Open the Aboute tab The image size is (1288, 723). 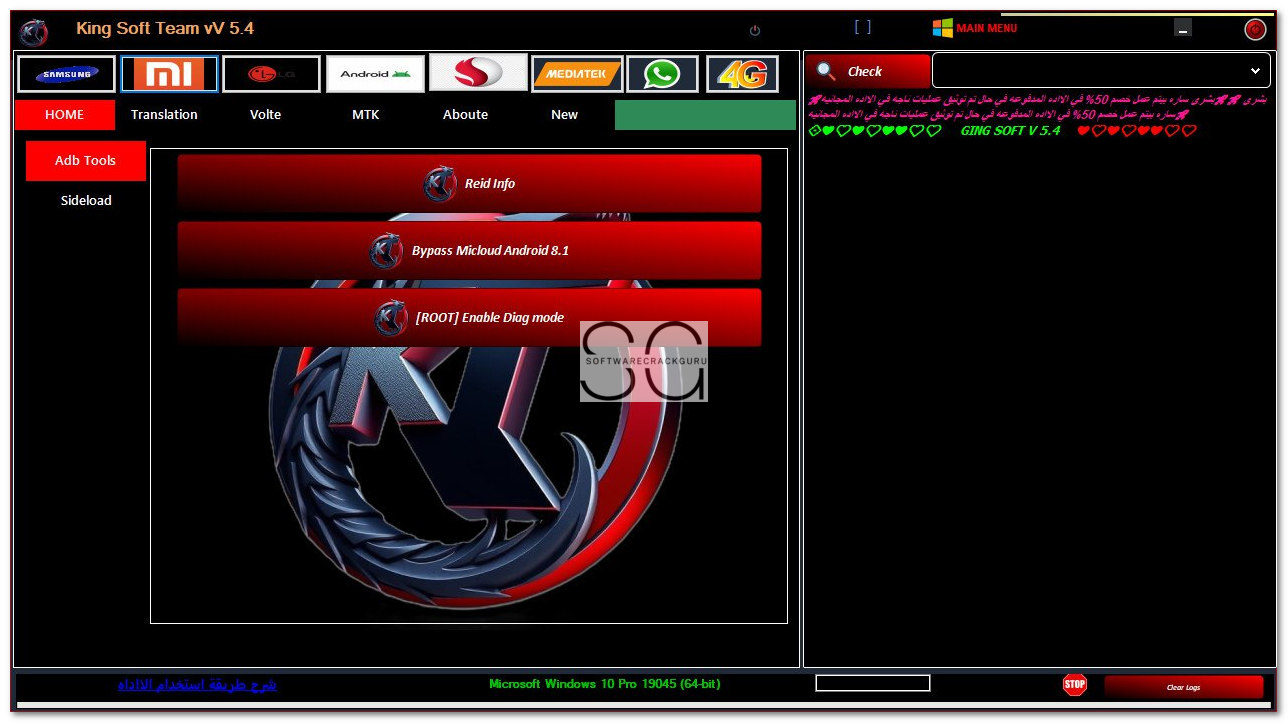point(465,115)
